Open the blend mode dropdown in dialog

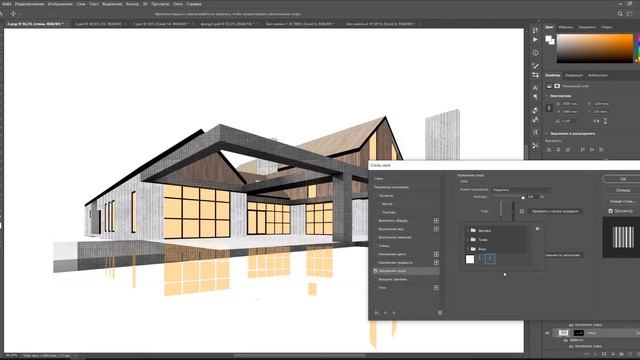[x=521, y=190]
